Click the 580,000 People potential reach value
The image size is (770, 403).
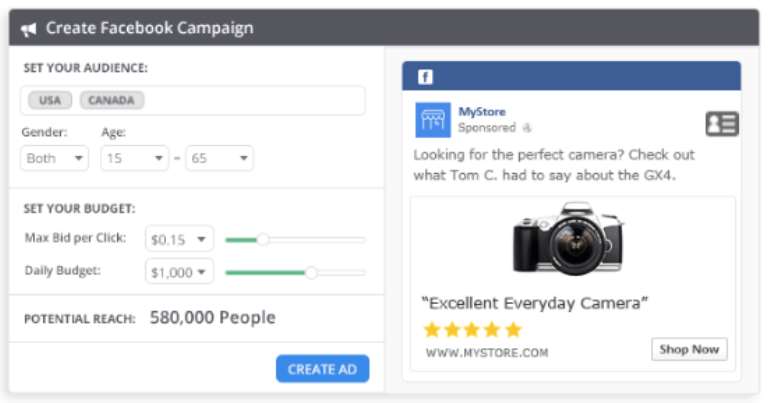point(213,318)
